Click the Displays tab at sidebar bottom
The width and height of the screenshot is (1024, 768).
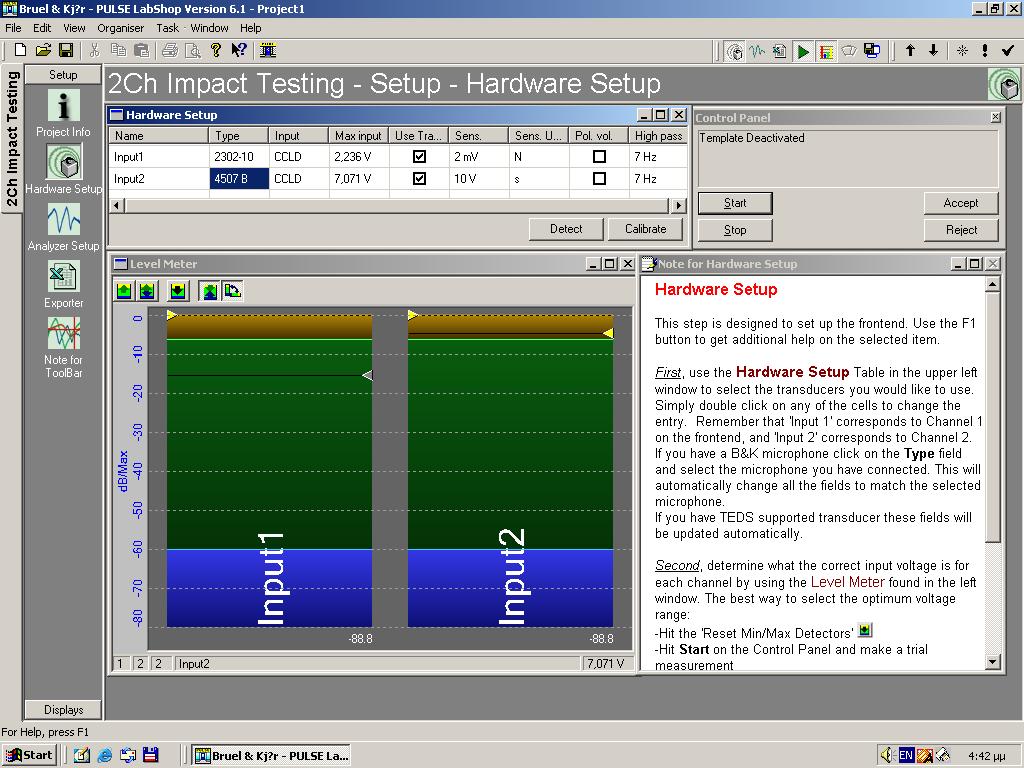pyautogui.click(x=63, y=709)
